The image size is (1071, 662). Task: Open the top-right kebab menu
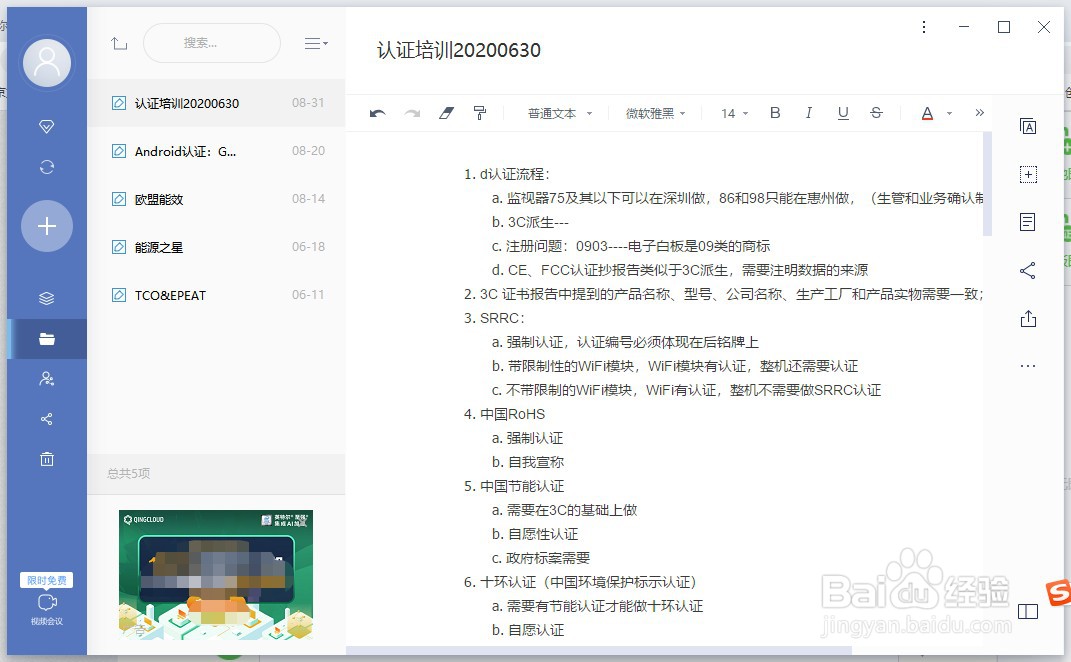tap(923, 27)
